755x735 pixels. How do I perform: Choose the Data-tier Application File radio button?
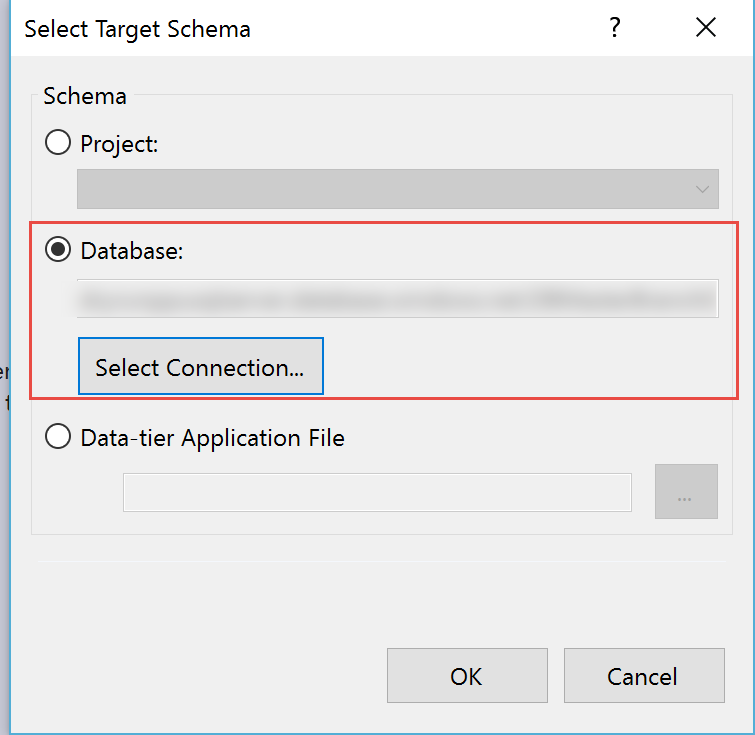point(59,437)
